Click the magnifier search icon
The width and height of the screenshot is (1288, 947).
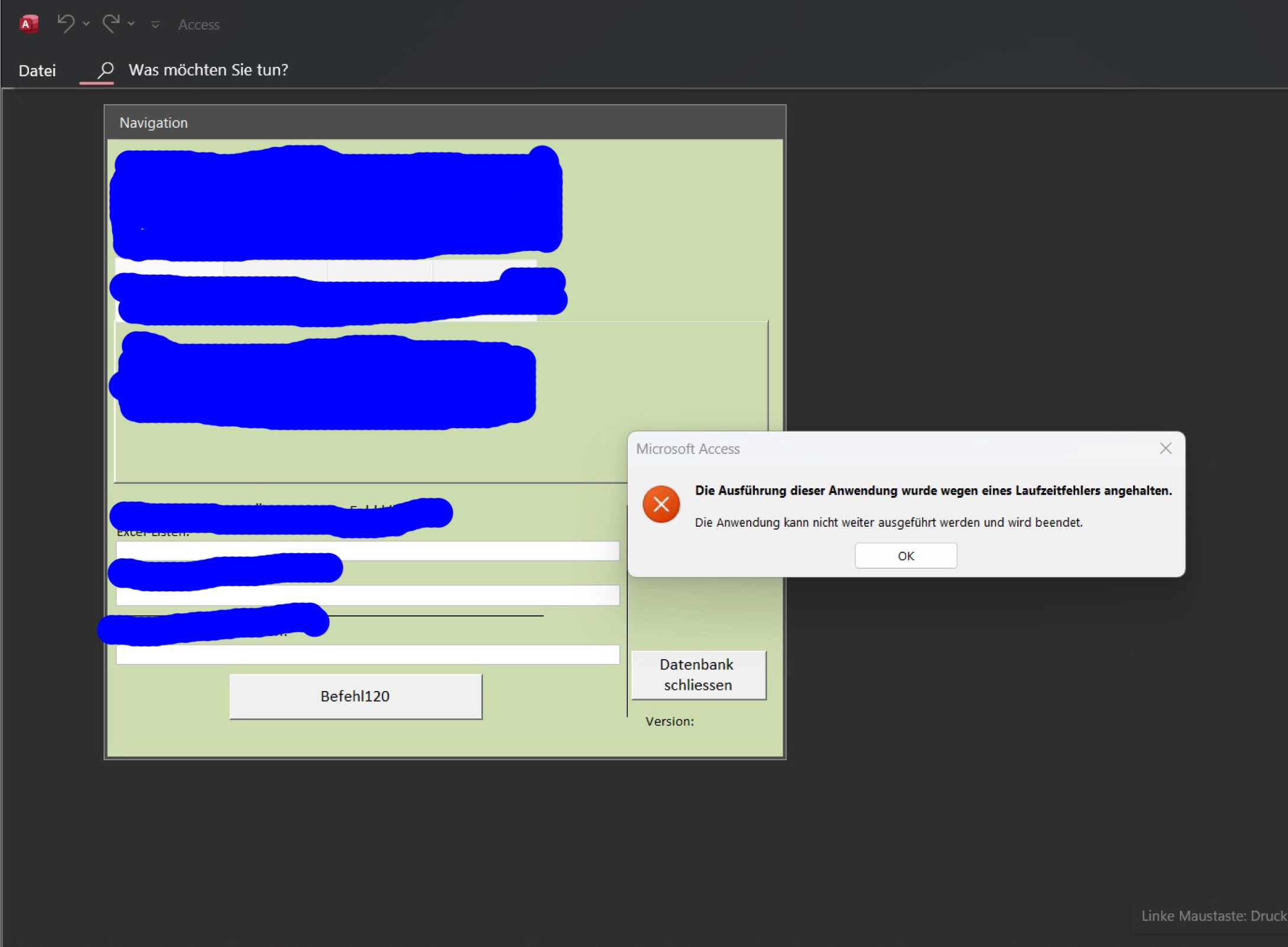coord(105,70)
